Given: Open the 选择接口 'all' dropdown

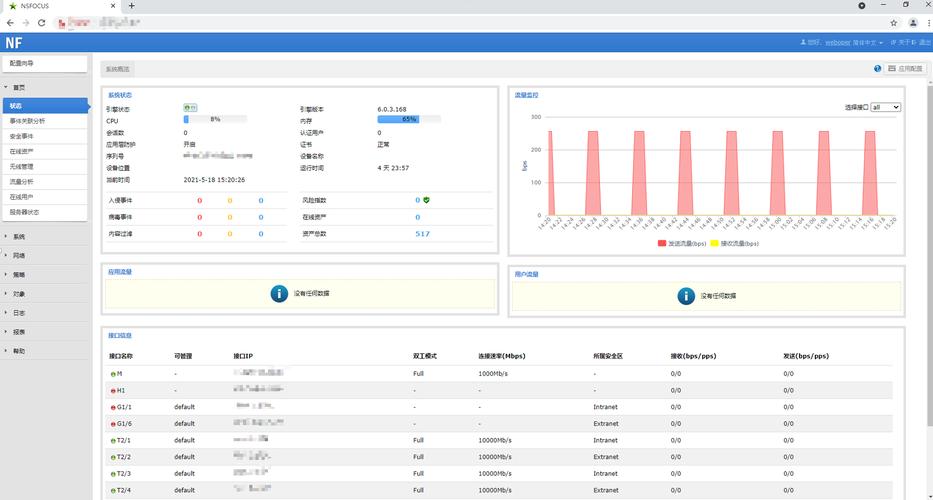Looking at the screenshot, I should point(885,107).
